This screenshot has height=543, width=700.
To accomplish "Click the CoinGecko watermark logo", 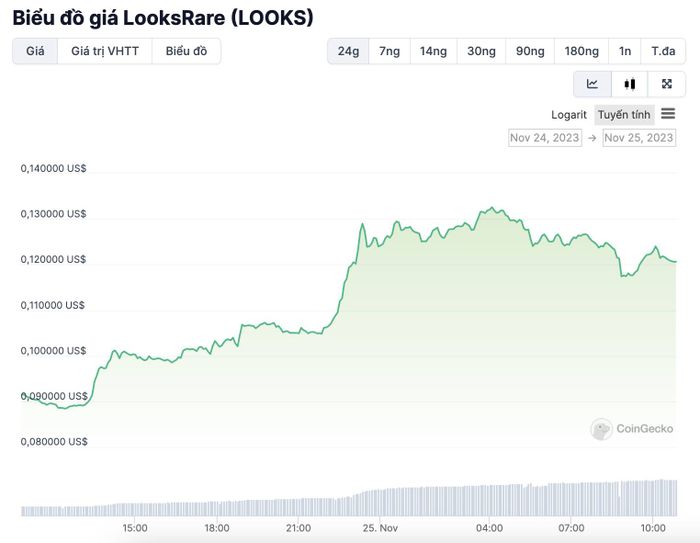I will [x=601, y=429].
